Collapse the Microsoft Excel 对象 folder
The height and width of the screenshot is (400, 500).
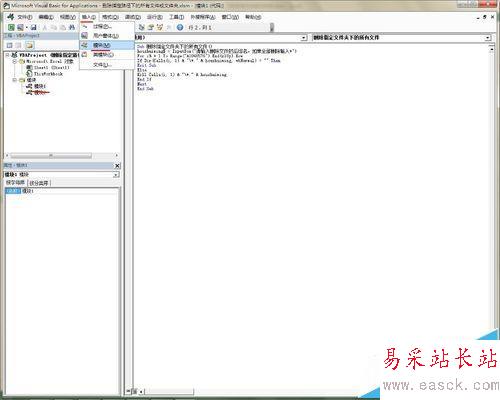14,61
